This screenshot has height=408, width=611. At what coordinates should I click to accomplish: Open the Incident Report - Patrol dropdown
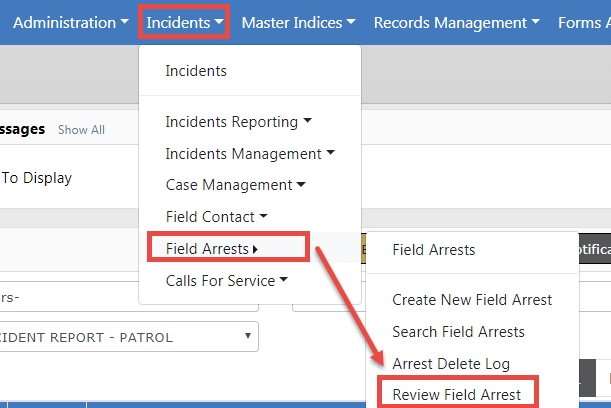coord(128,337)
